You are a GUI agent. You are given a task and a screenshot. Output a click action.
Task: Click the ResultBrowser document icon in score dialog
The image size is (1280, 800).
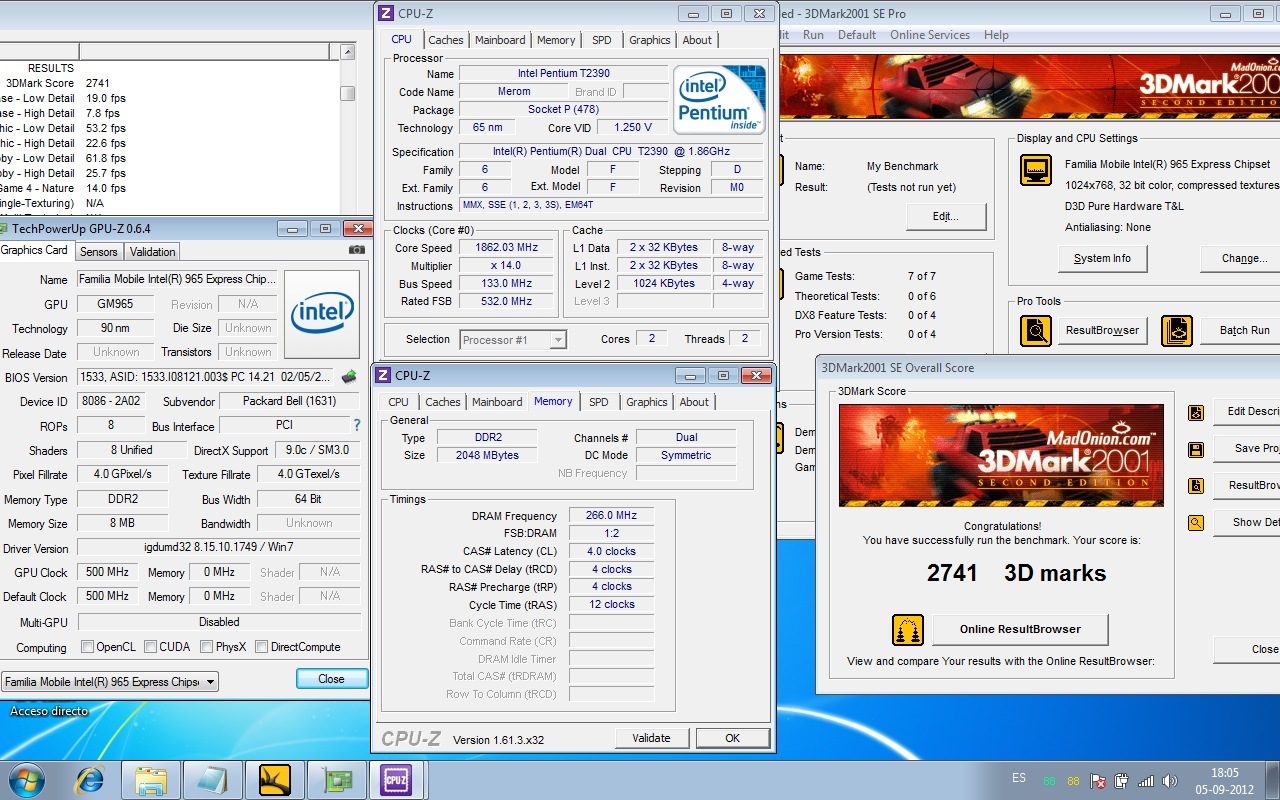1195,486
